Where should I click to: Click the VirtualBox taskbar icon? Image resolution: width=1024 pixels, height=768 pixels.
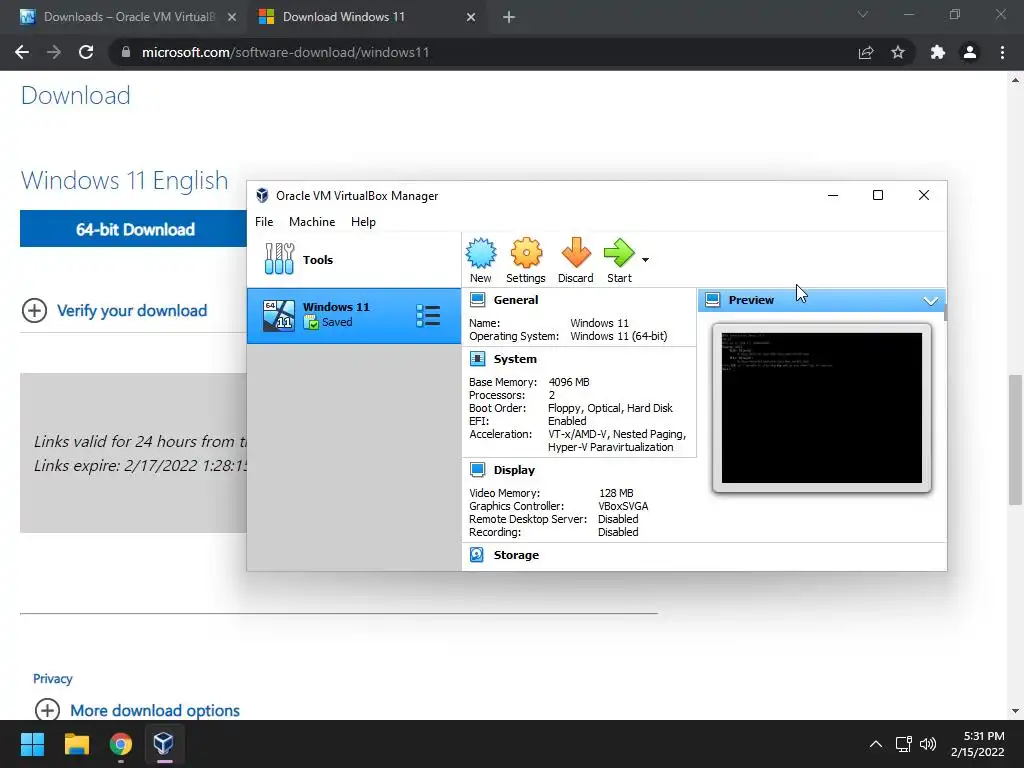[163, 744]
